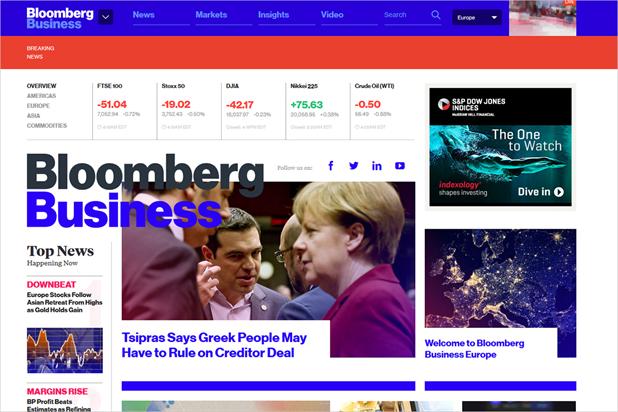
Task: Open Welcome to Bloomberg Business Europe link
Action: [475, 349]
